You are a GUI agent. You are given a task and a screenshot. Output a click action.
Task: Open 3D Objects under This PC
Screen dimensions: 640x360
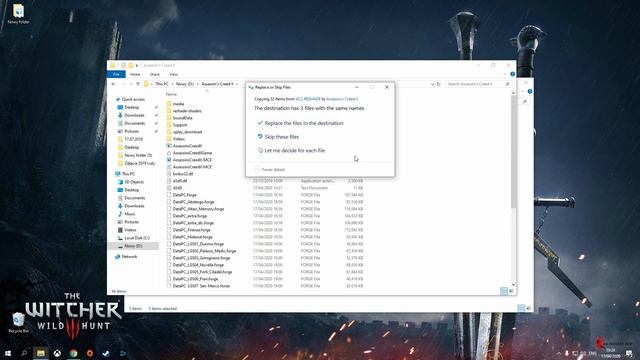click(131, 182)
